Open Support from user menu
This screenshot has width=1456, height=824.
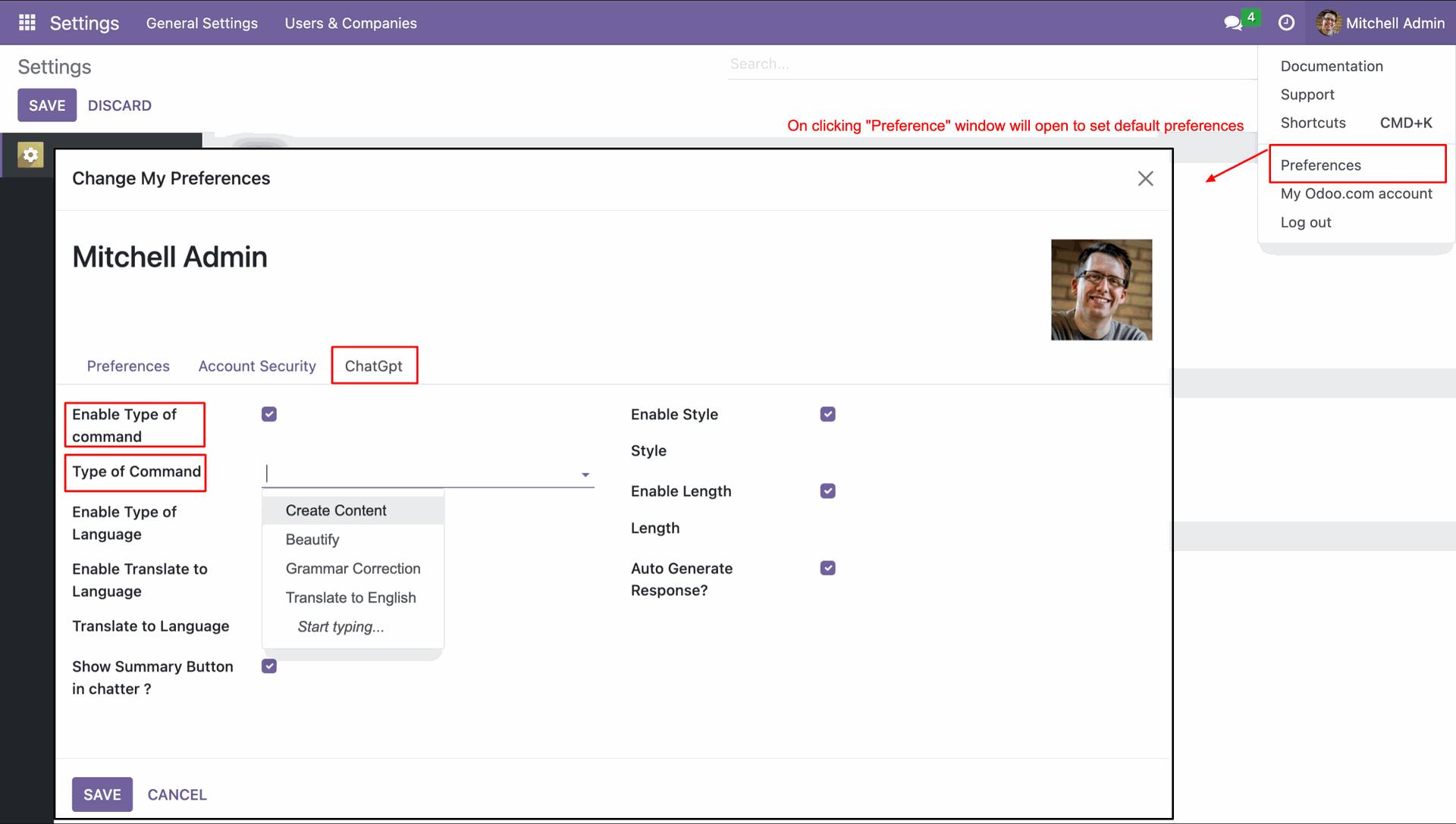point(1307,94)
